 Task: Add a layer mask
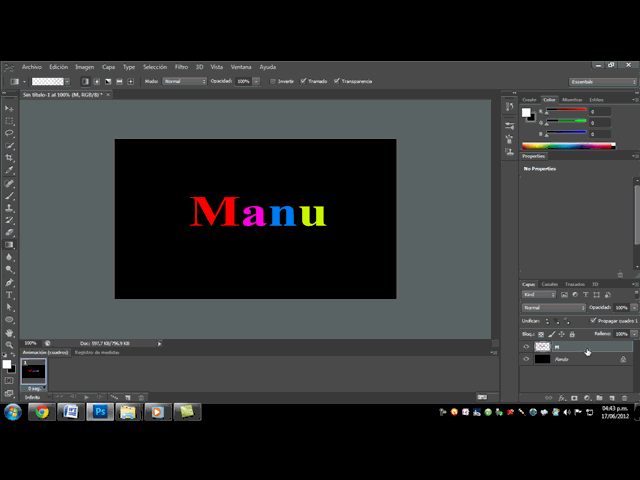click(574, 398)
